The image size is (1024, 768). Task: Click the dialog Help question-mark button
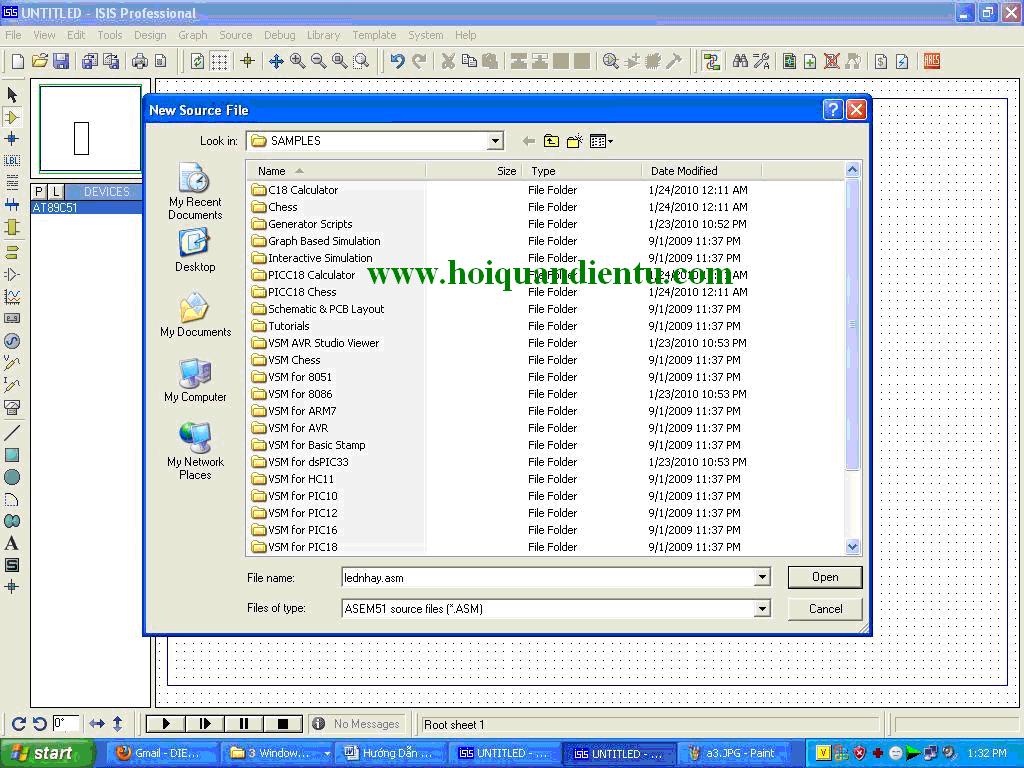833,110
